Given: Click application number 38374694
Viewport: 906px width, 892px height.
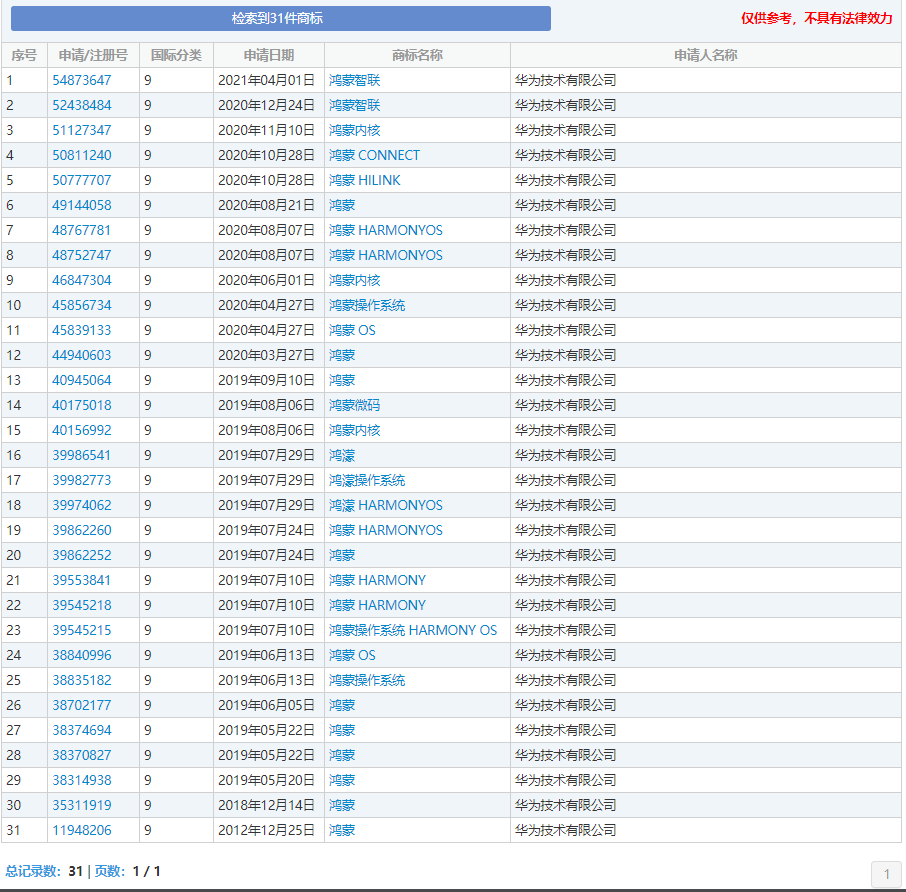Looking at the screenshot, I should click(81, 730).
